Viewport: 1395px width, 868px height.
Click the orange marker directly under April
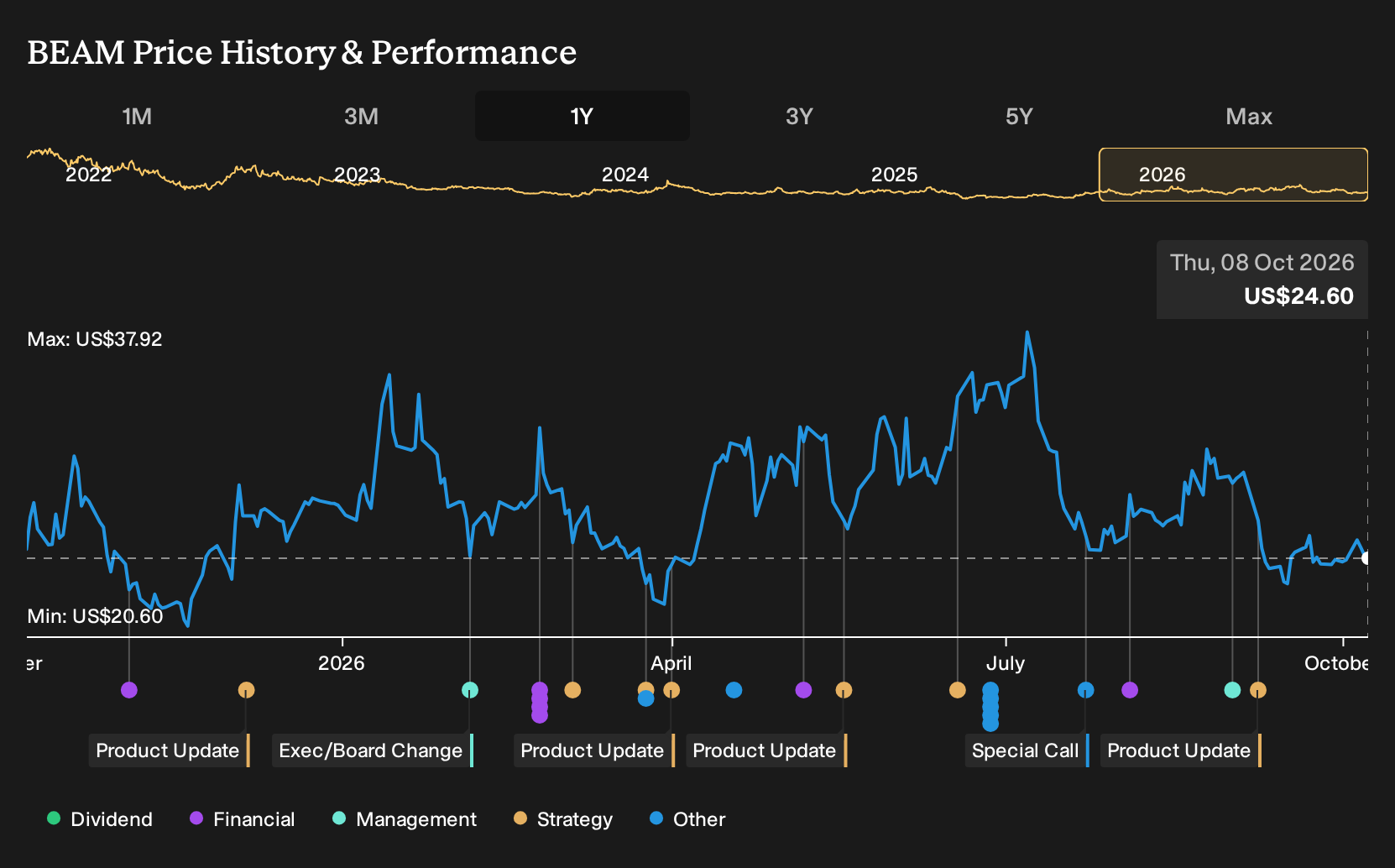(x=671, y=690)
